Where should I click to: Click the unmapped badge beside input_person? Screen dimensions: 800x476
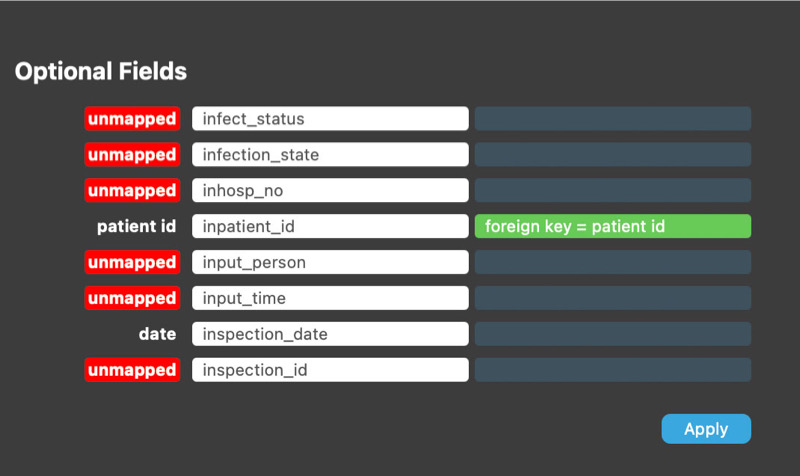click(132, 262)
